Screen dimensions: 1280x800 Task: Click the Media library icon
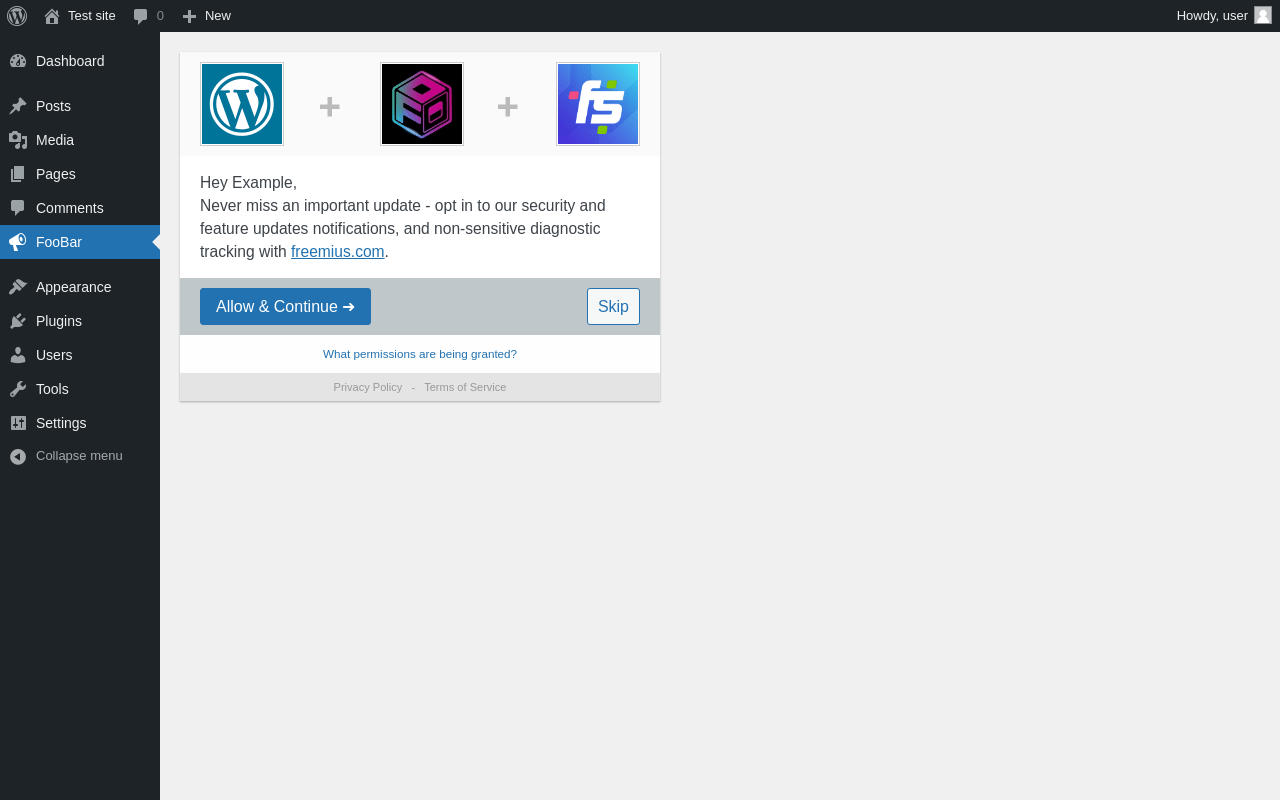pyautogui.click(x=18, y=140)
